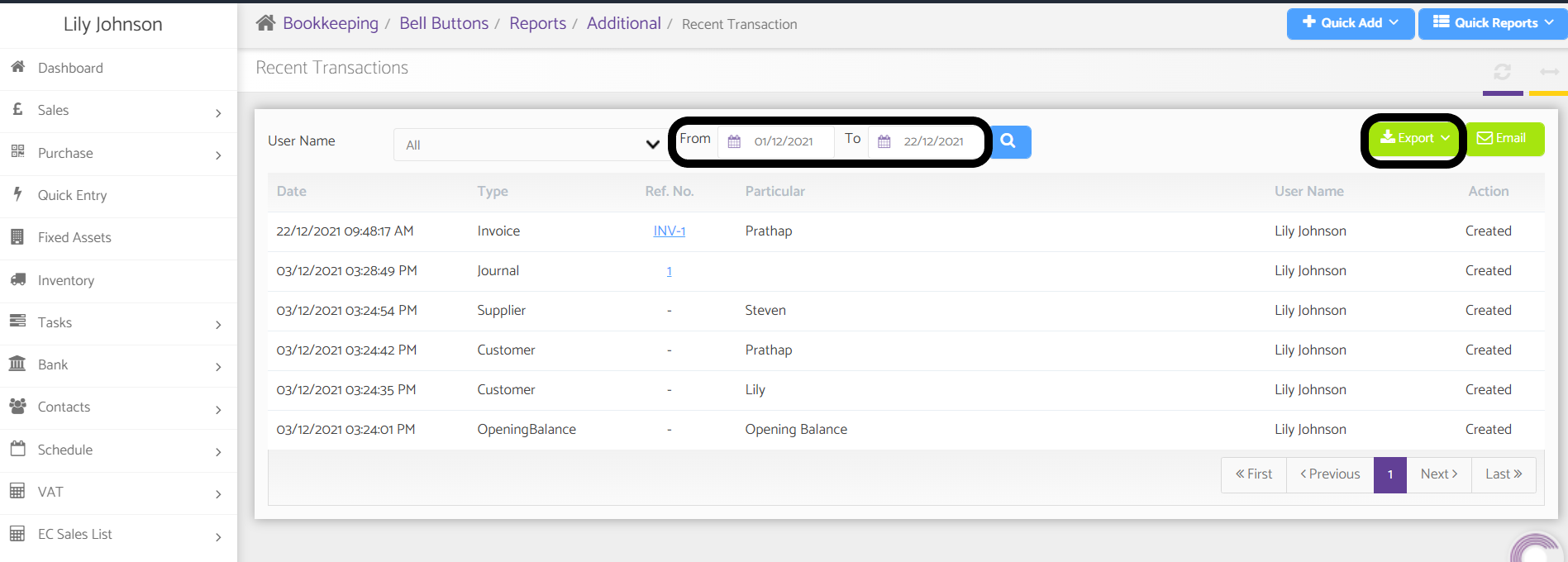Go to First page in pagination
Viewport: 1568px width, 562px height.
[1254, 474]
